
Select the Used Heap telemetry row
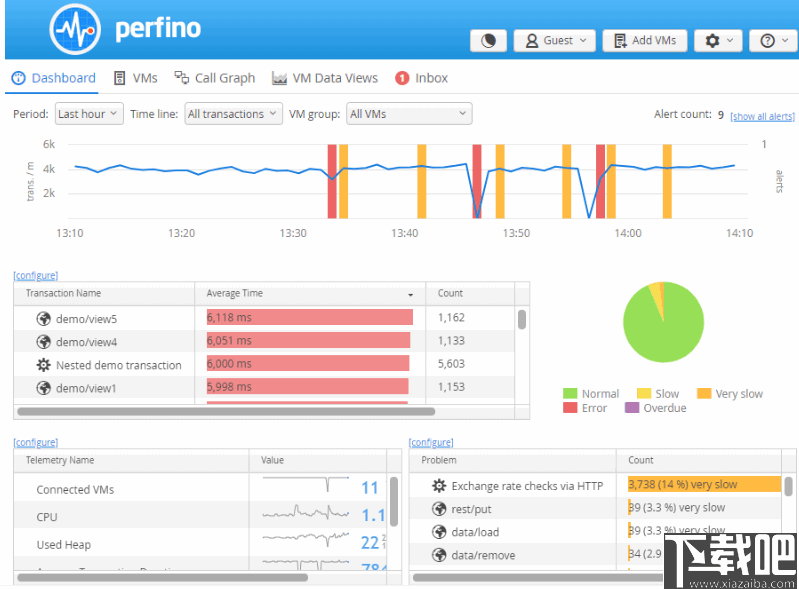(x=200, y=544)
